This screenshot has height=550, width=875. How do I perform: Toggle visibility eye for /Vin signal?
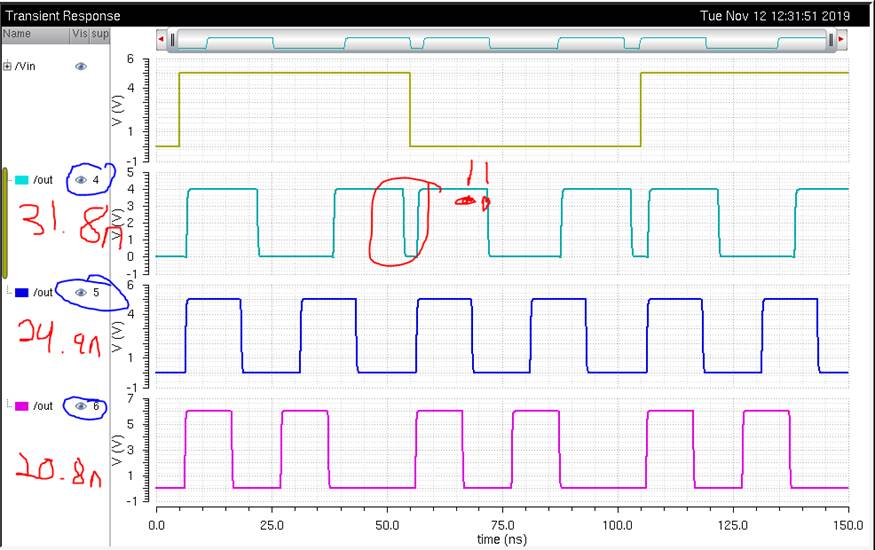[81, 66]
